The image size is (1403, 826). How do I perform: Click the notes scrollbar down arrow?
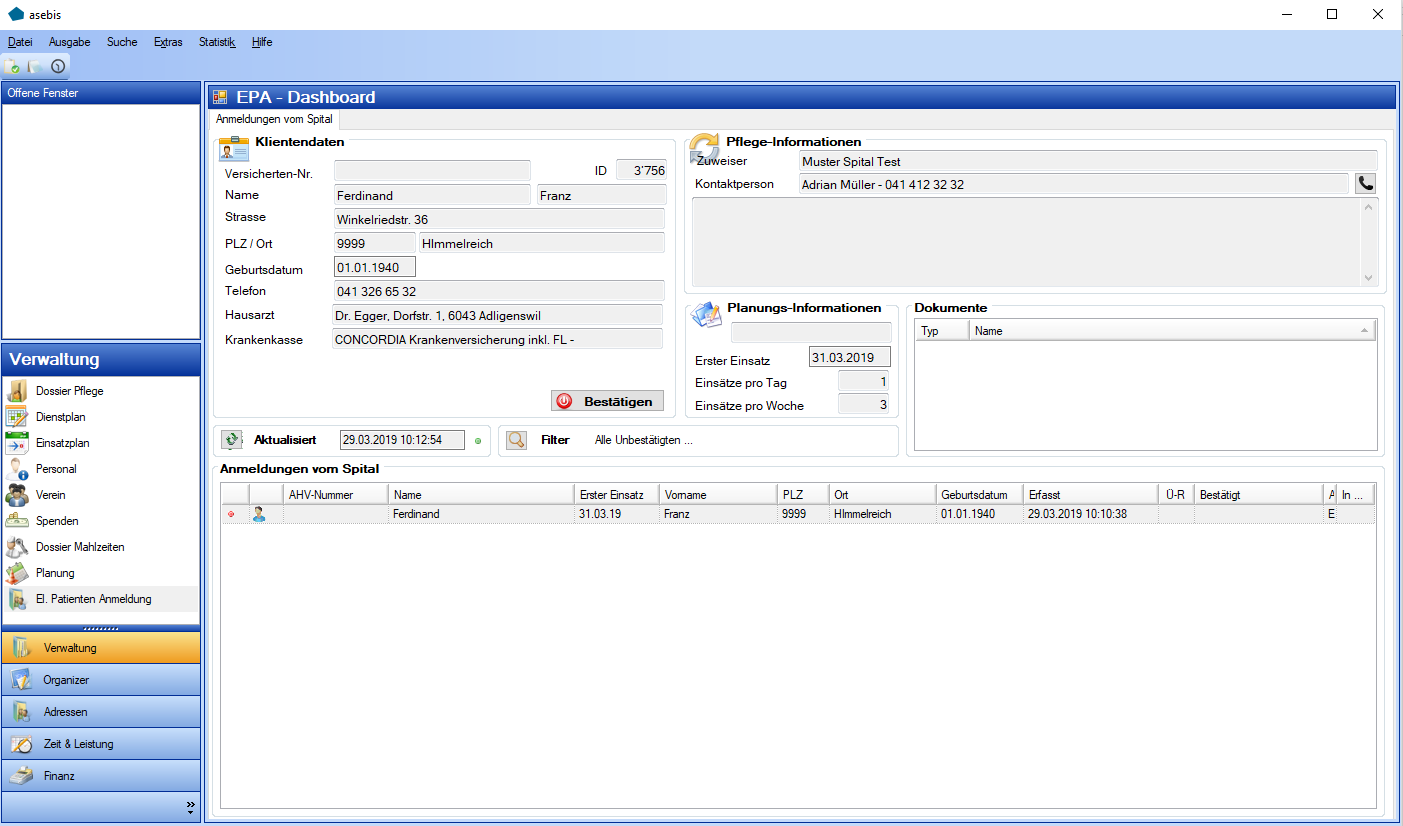coord(1369,279)
